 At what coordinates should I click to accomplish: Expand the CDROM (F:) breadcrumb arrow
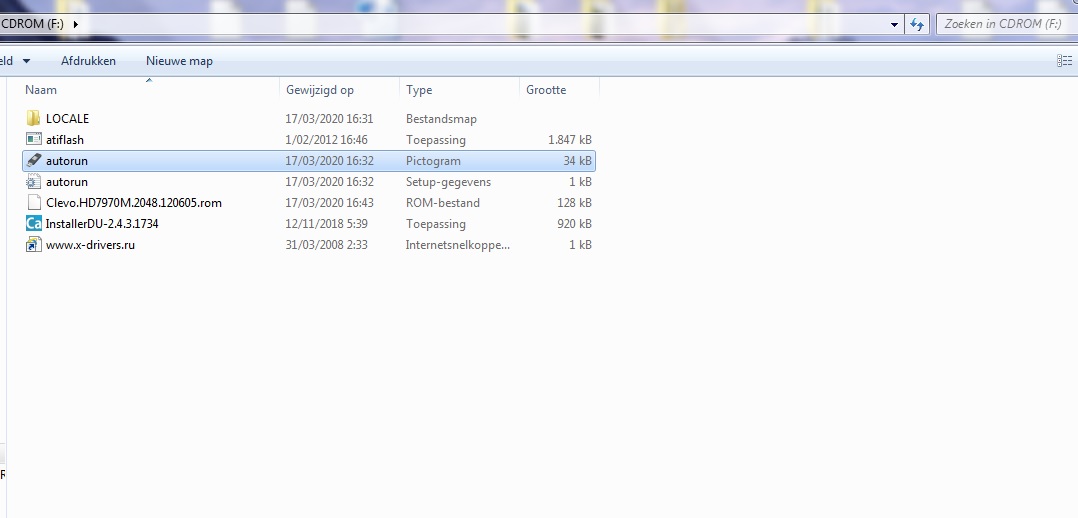coord(76,24)
